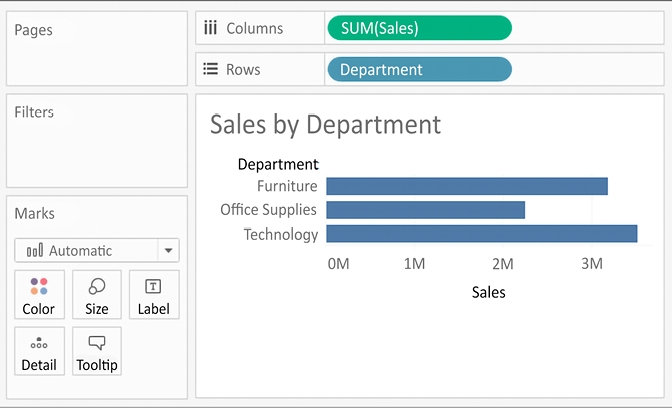Click the Columns shelf icon

click(210, 28)
